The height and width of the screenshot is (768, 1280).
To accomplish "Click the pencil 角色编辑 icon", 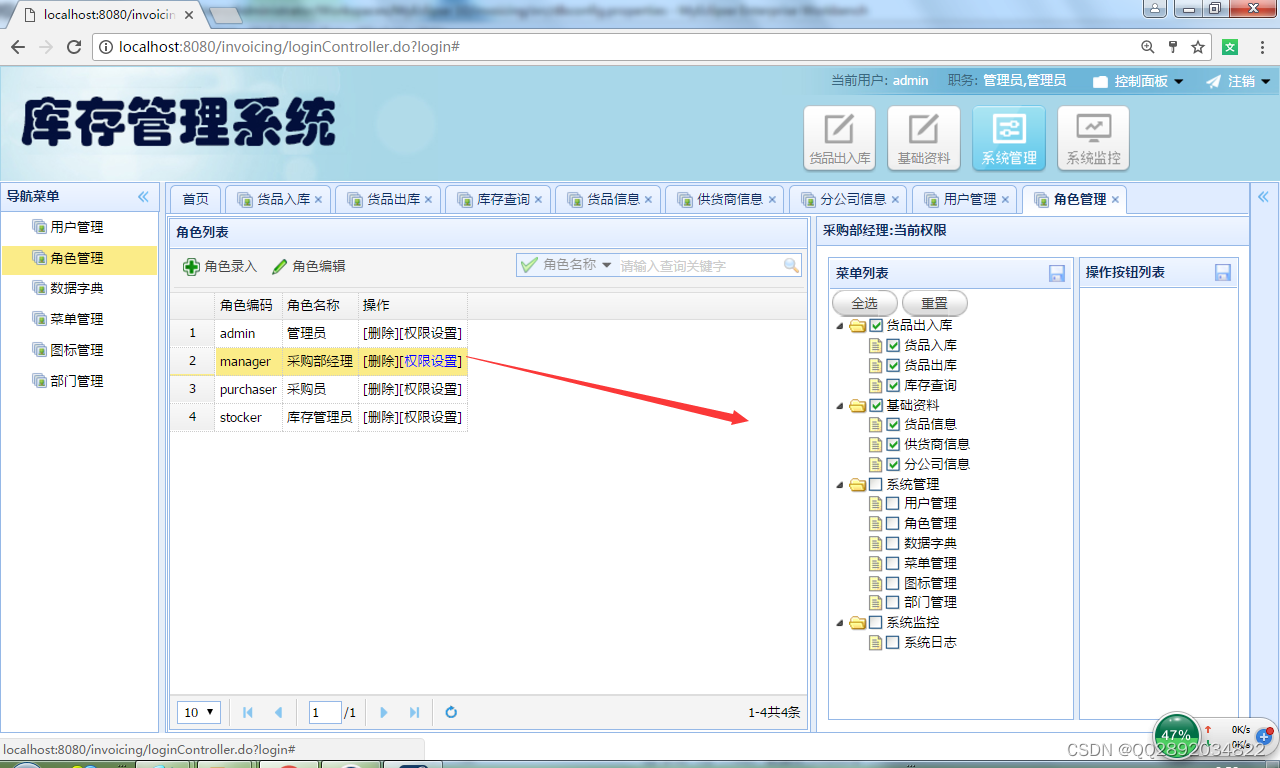I will coord(280,266).
